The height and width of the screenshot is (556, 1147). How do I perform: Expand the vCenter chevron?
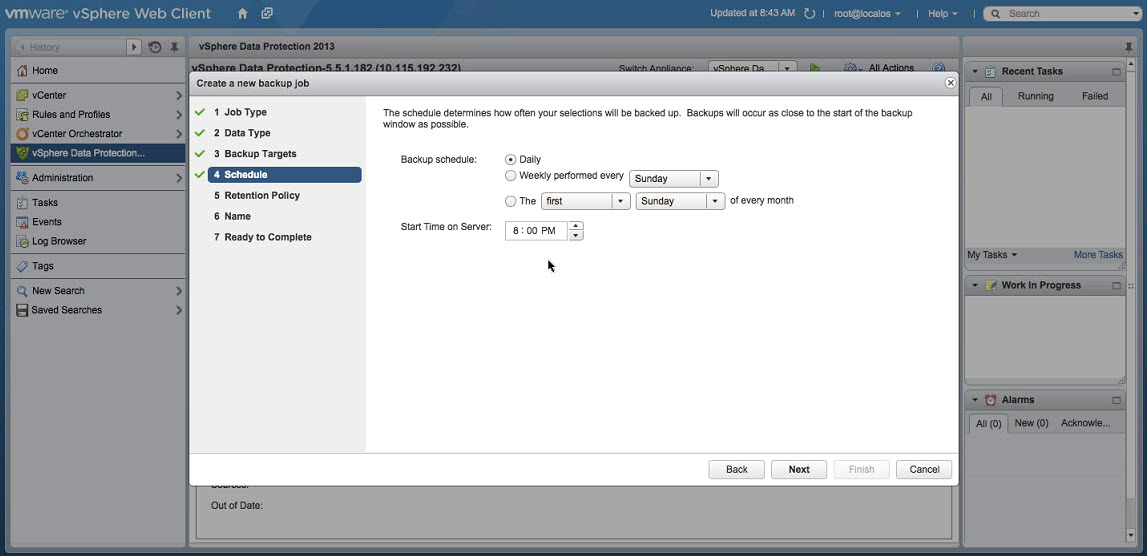178,95
